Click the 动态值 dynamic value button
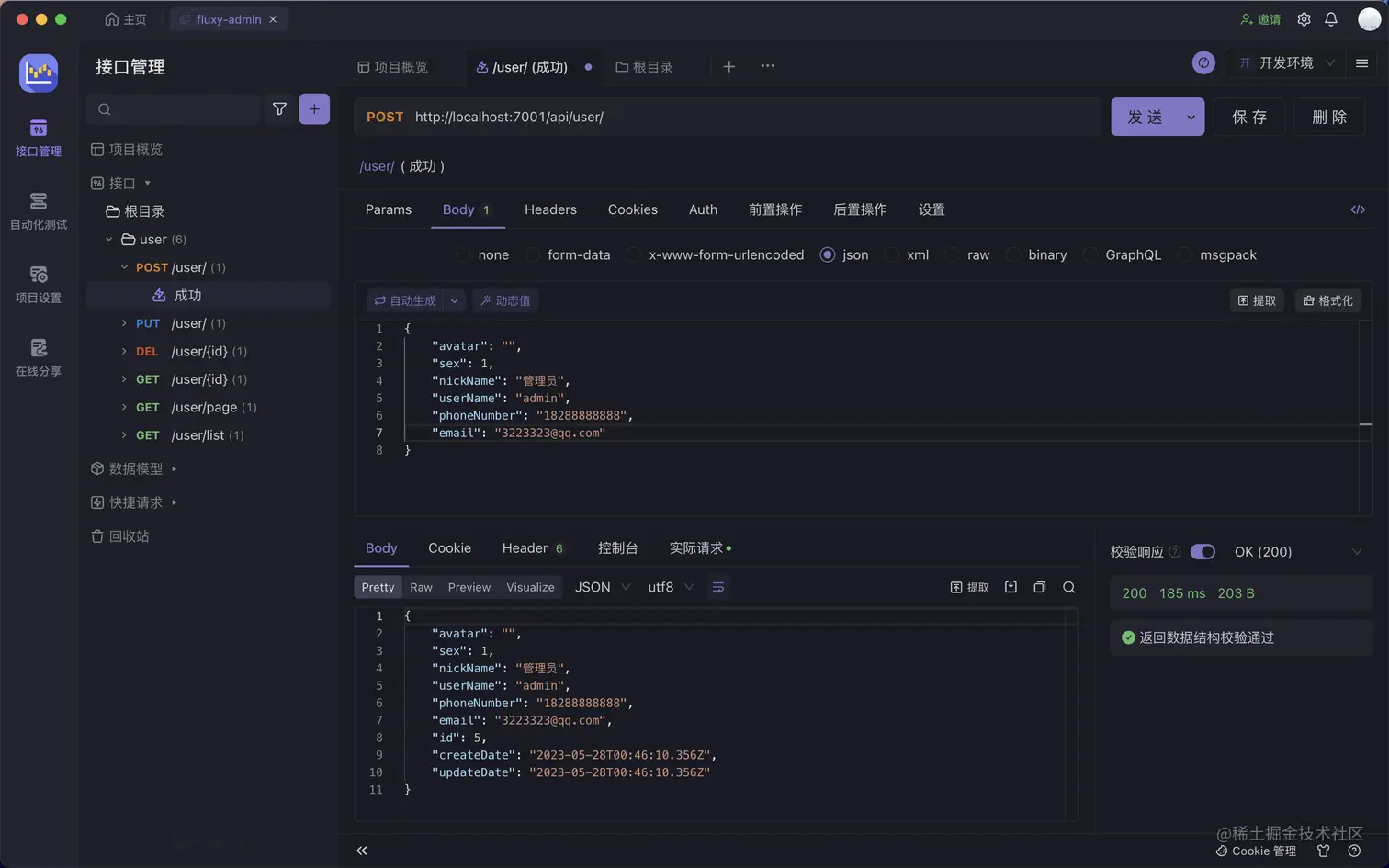 coord(504,300)
